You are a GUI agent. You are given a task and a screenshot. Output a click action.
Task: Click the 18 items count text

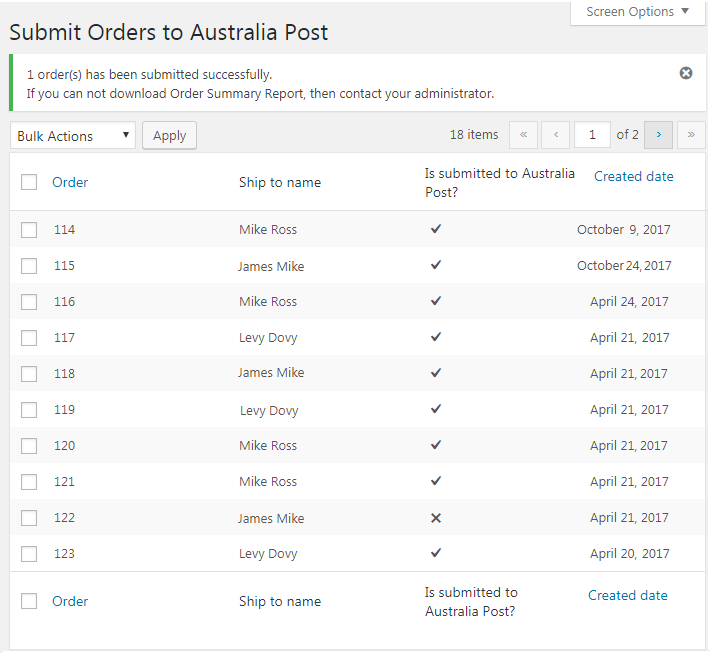click(474, 134)
